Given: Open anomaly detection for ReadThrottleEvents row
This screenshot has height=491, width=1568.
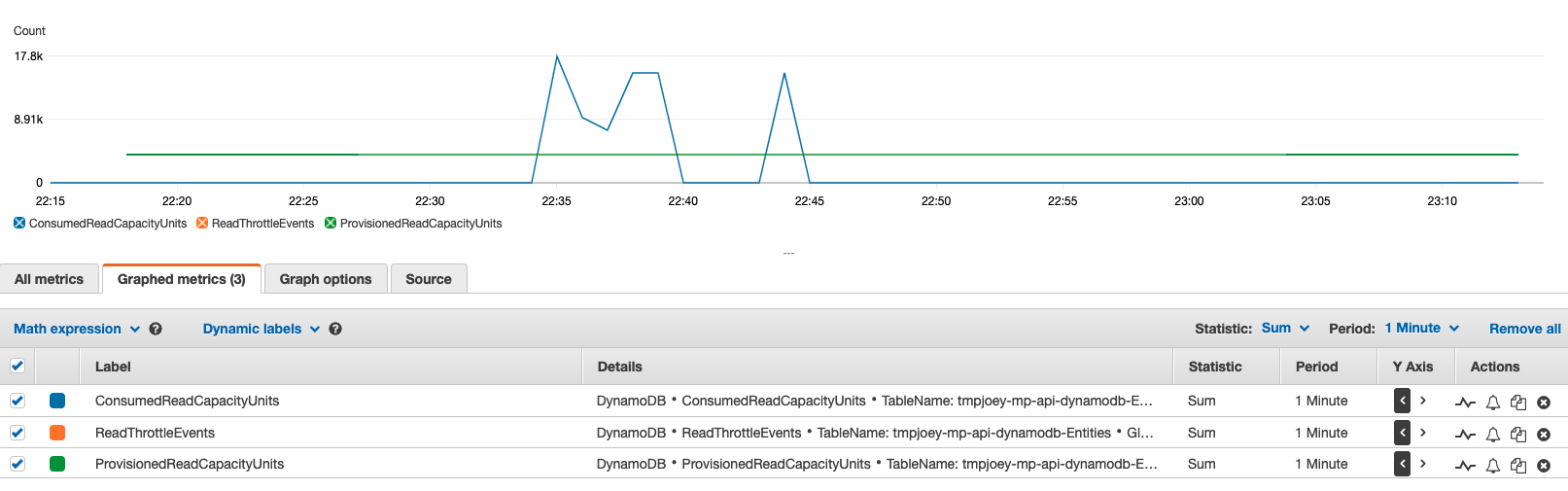Looking at the screenshot, I should coord(1465,434).
